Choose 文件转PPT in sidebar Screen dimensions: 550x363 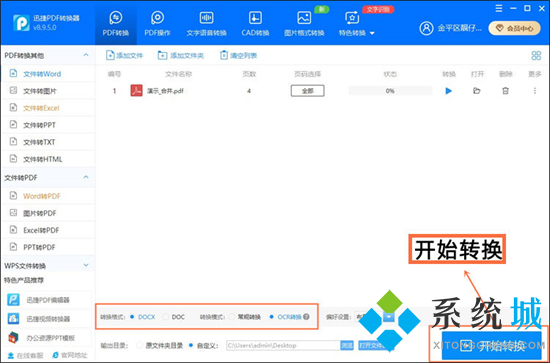[48, 125]
